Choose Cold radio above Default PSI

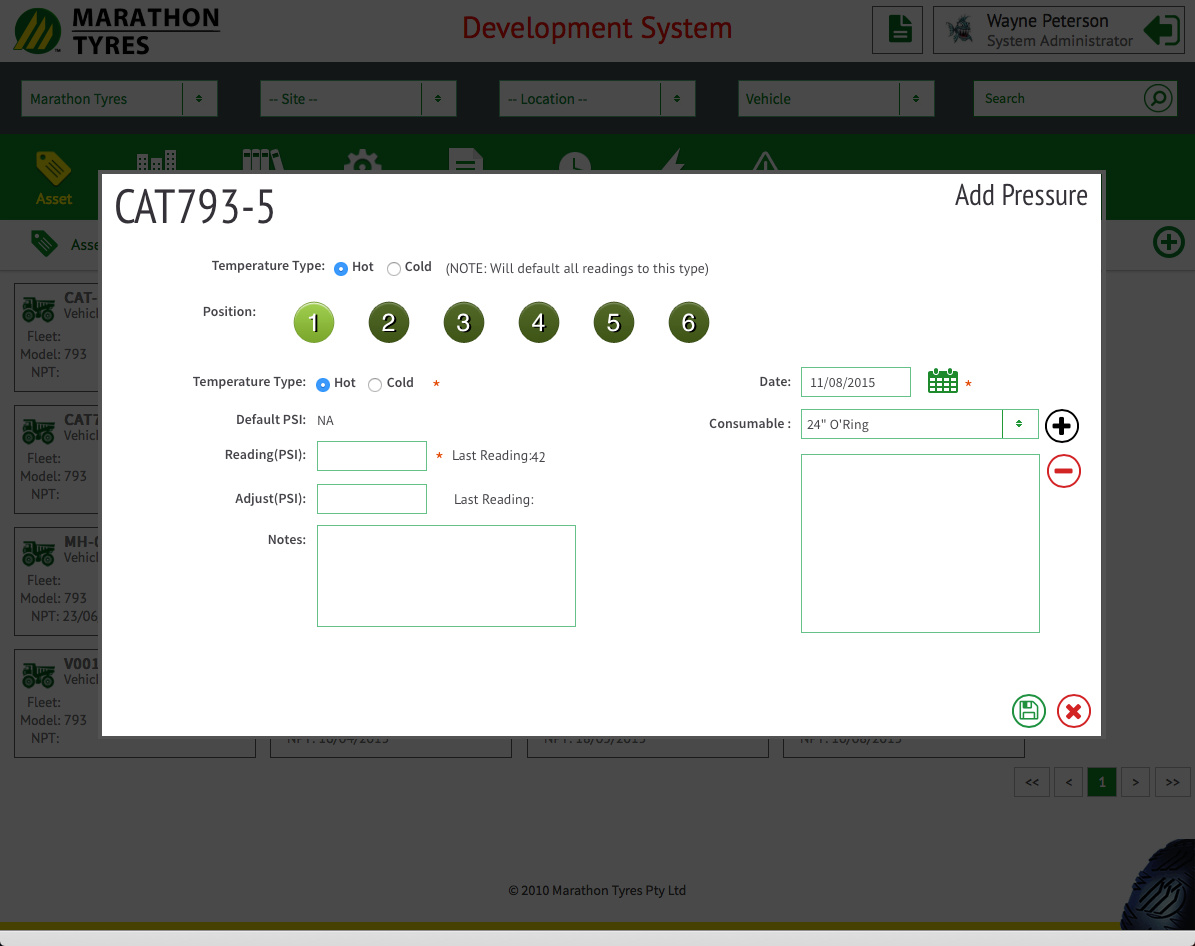click(375, 384)
